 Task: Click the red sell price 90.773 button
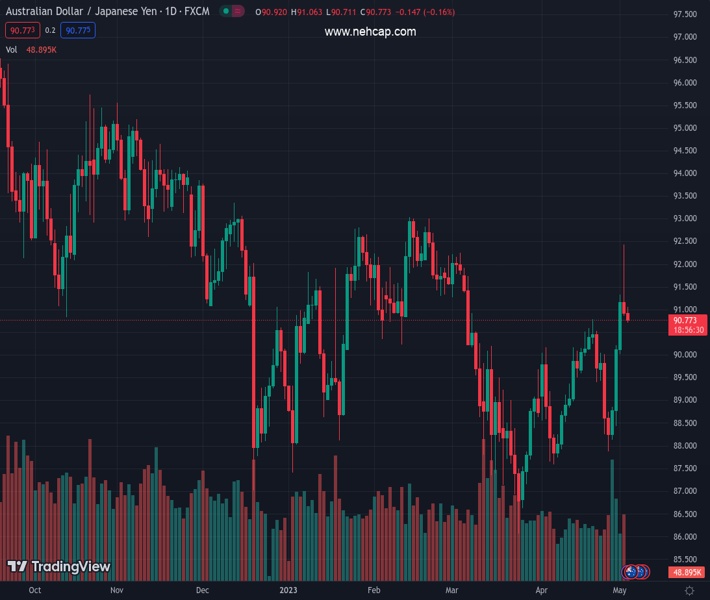point(23,31)
